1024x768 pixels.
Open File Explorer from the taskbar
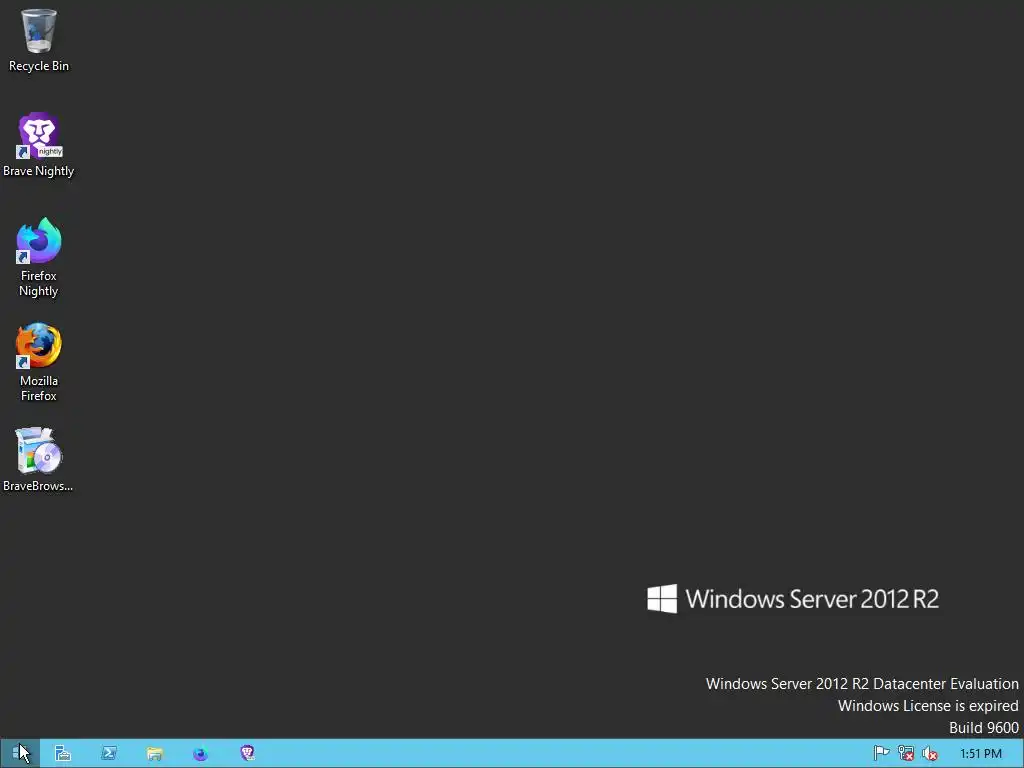(x=154, y=753)
